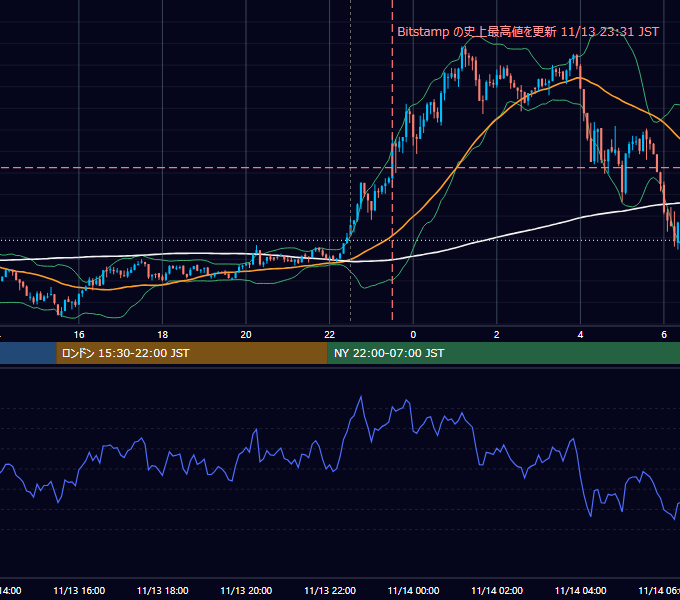Click the hour 20 axis tick label
The width and height of the screenshot is (680, 600).
pyautogui.click(x=246, y=335)
